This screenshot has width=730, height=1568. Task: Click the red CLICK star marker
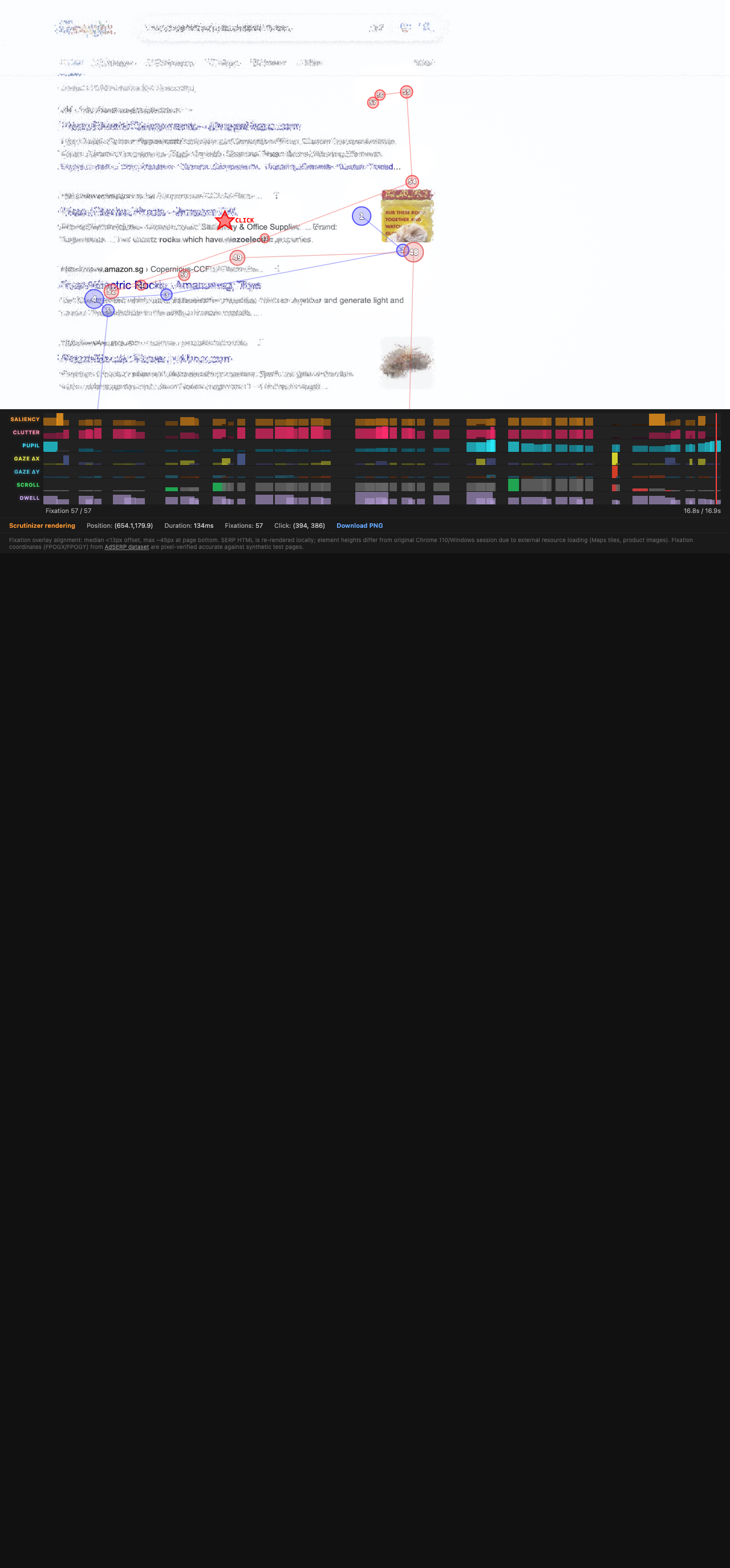(x=225, y=220)
